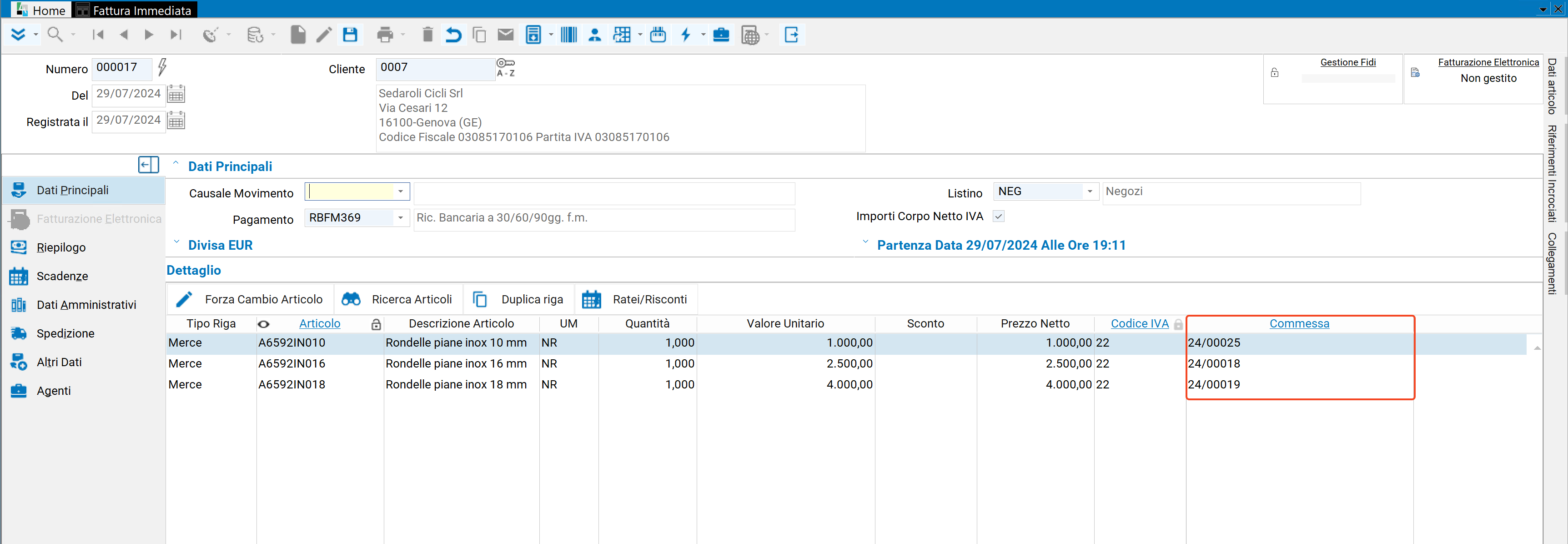Select the Fattura Immediata tab
This screenshot has width=1568, height=544.
pyautogui.click(x=135, y=10)
